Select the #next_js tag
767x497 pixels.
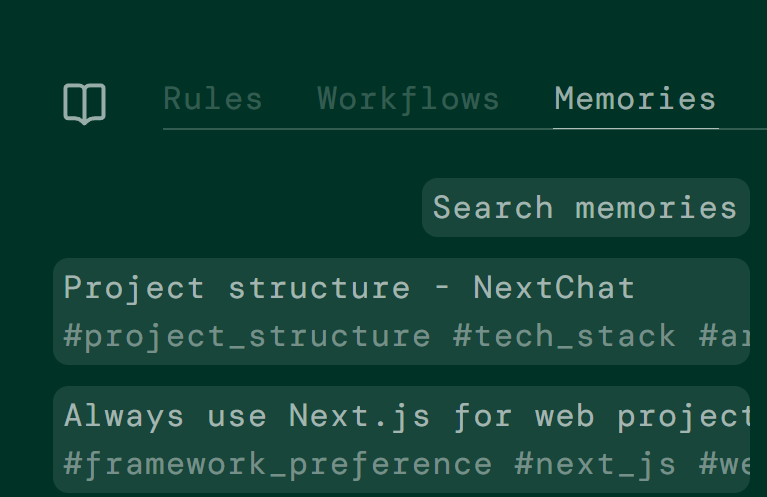click(x=595, y=465)
